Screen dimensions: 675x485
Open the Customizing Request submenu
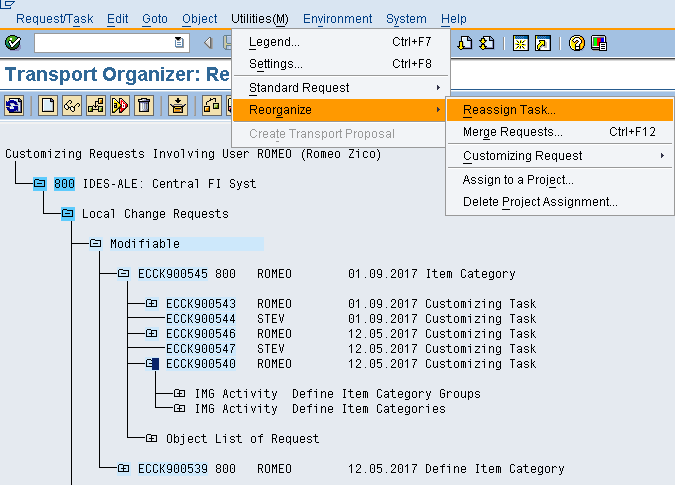coord(522,156)
